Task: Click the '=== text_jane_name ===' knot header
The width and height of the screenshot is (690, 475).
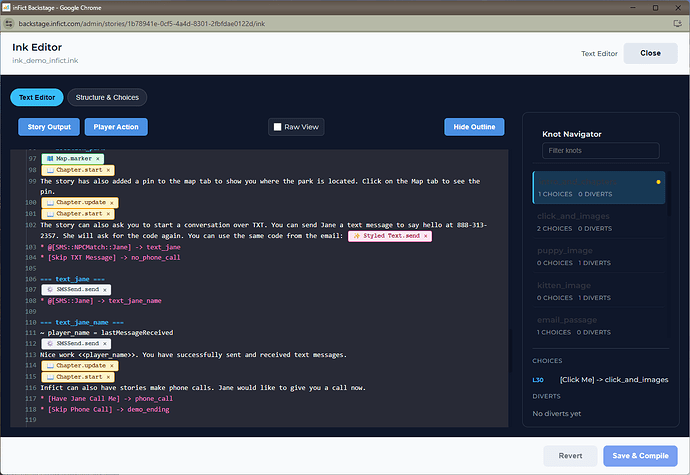Action: (82, 322)
